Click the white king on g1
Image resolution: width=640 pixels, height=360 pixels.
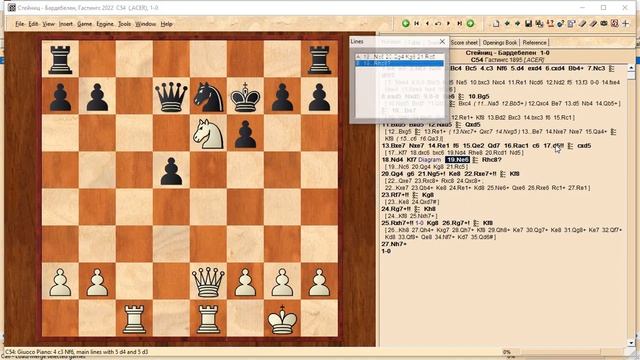tap(282, 319)
